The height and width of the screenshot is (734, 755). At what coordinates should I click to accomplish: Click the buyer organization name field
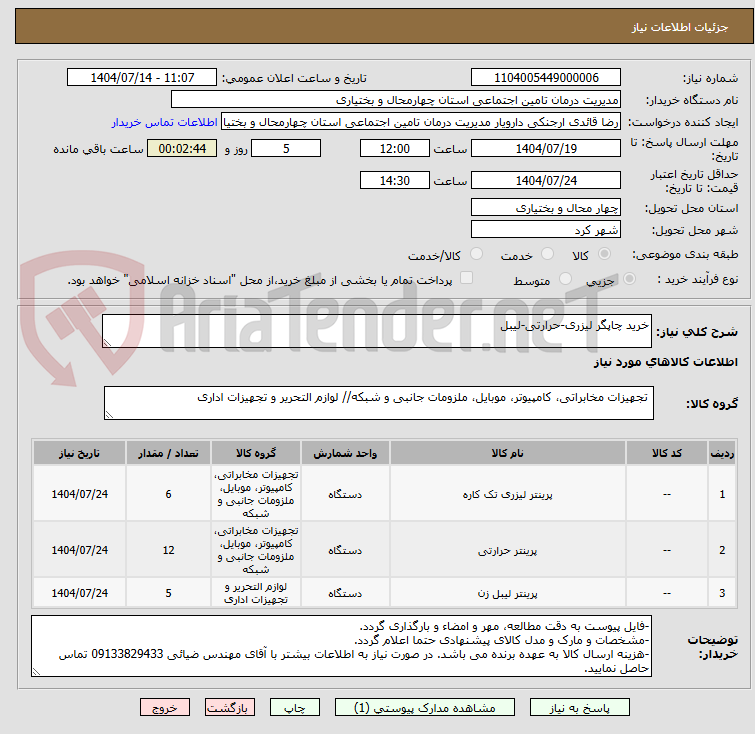[395, 100]
